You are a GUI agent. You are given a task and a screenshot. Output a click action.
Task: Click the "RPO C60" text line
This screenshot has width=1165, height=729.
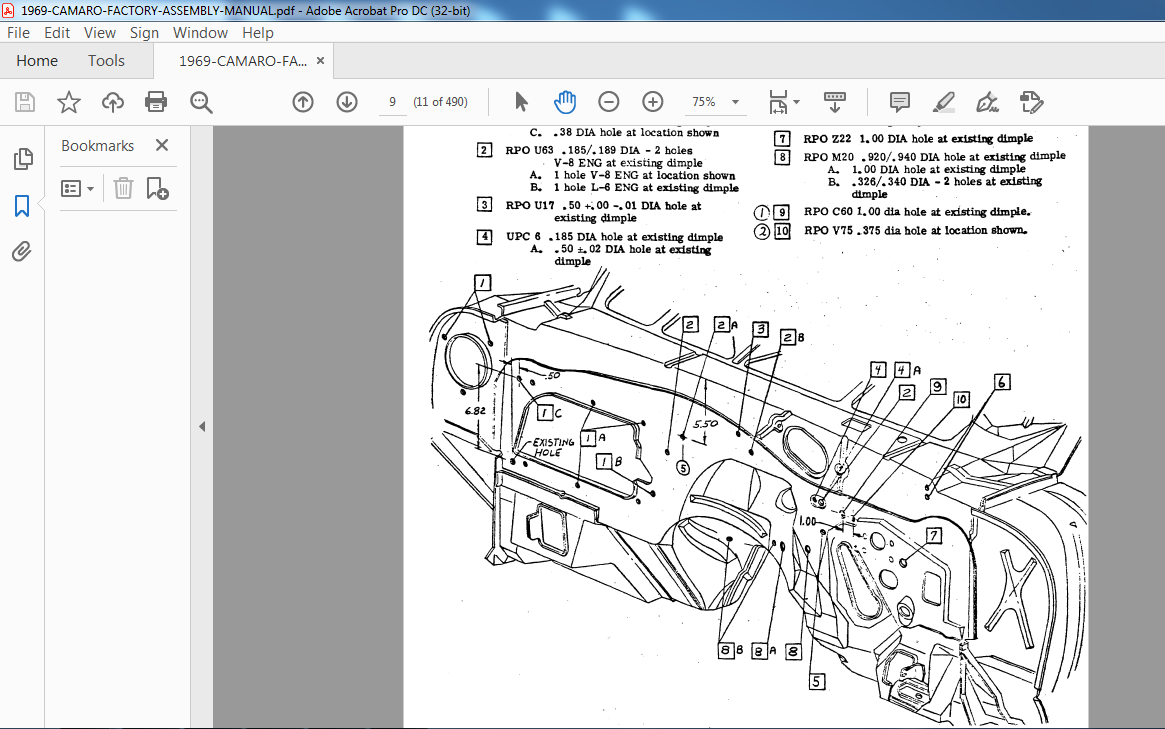point(917,212)
